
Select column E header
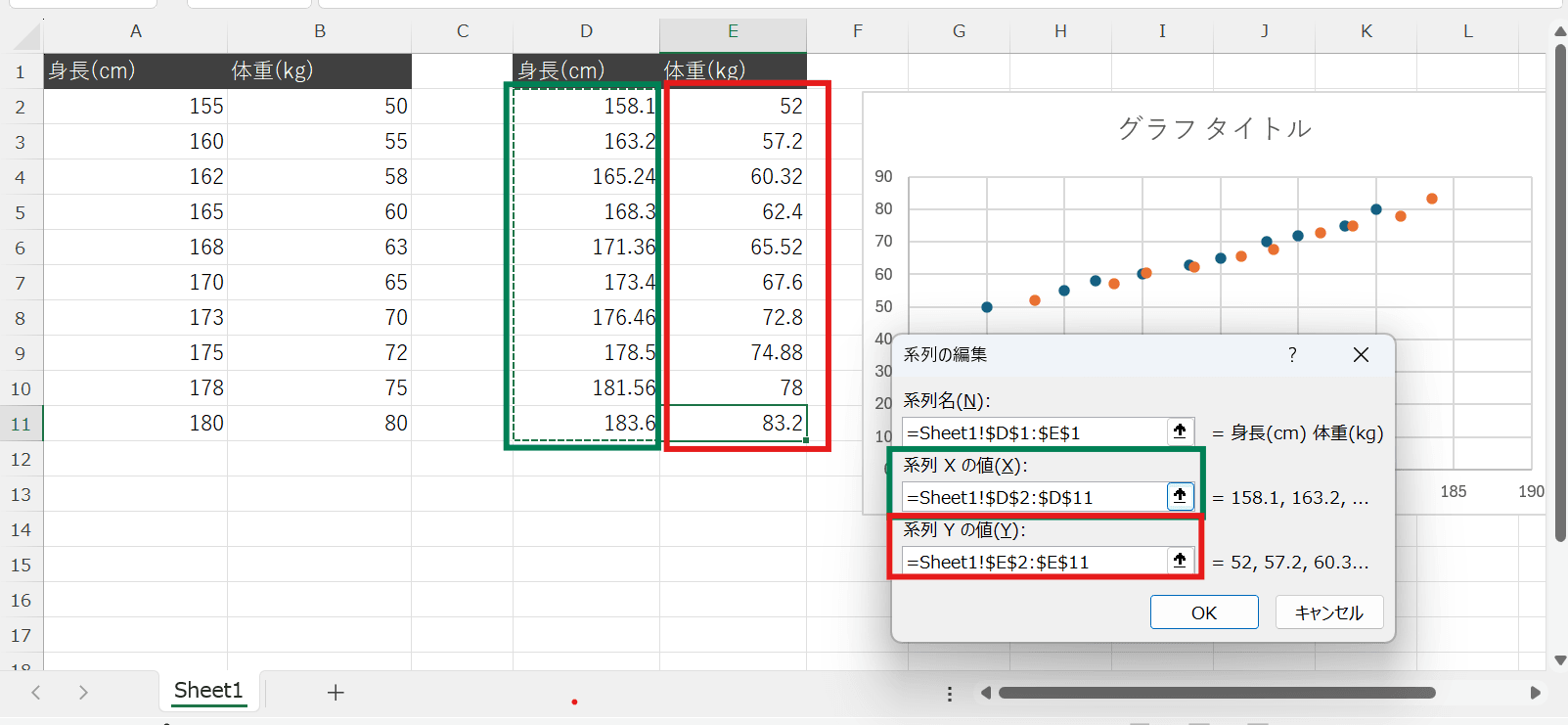pos(733,31)
